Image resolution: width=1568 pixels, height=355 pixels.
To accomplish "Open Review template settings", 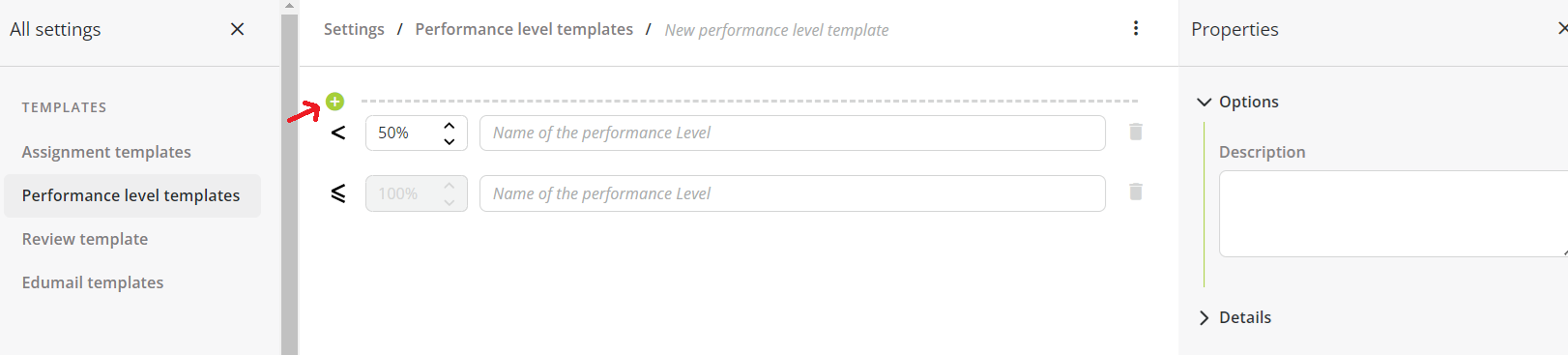I will point(85,239).
